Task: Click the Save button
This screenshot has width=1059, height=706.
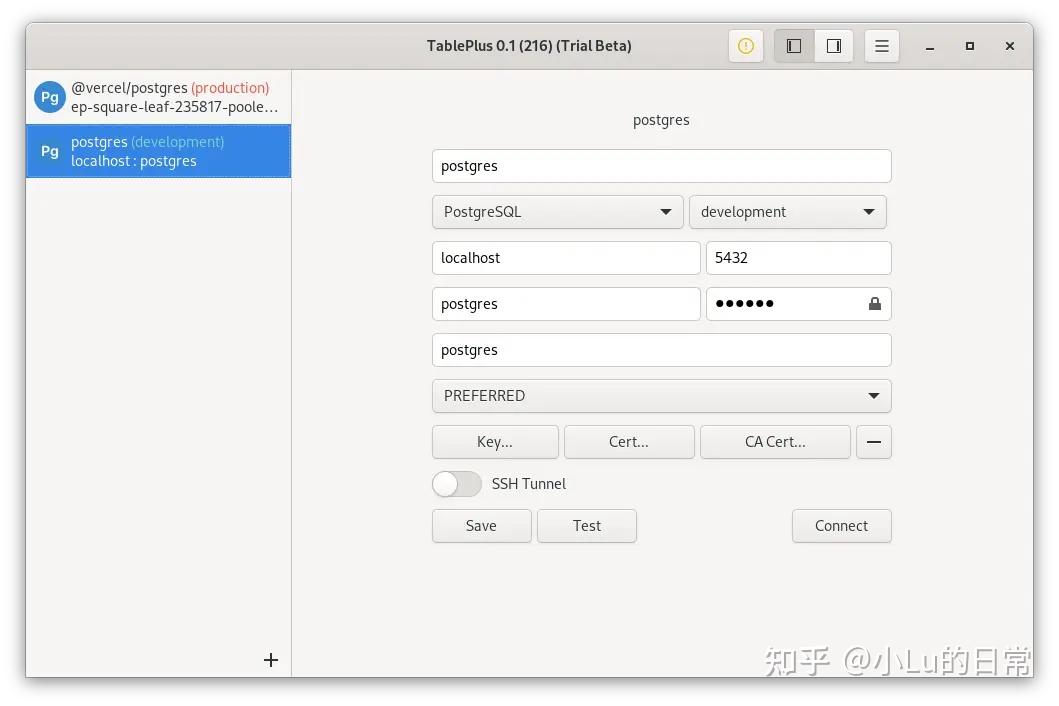Action: [481, 525]
